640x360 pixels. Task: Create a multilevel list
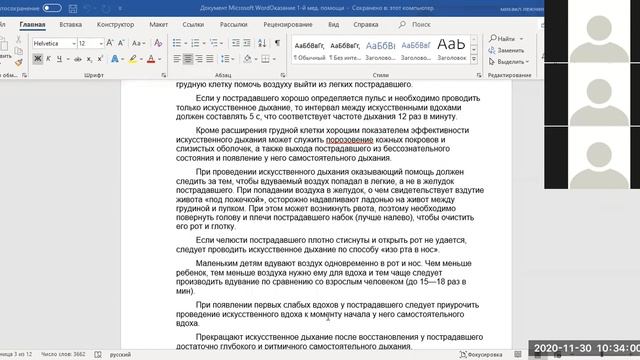click(214, 43)
